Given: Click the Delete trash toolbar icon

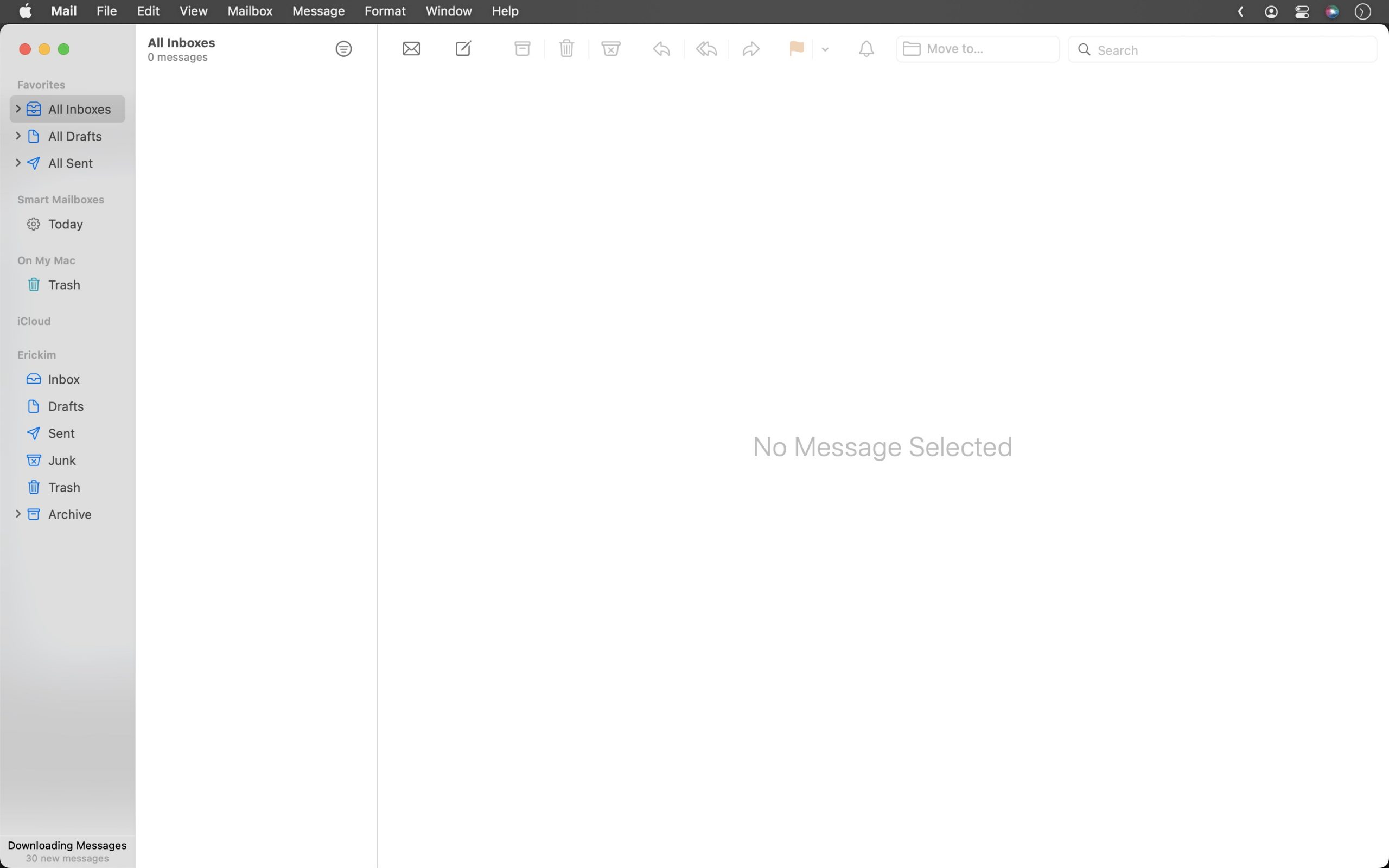Looking at the screenshot, I should point(566,49).
